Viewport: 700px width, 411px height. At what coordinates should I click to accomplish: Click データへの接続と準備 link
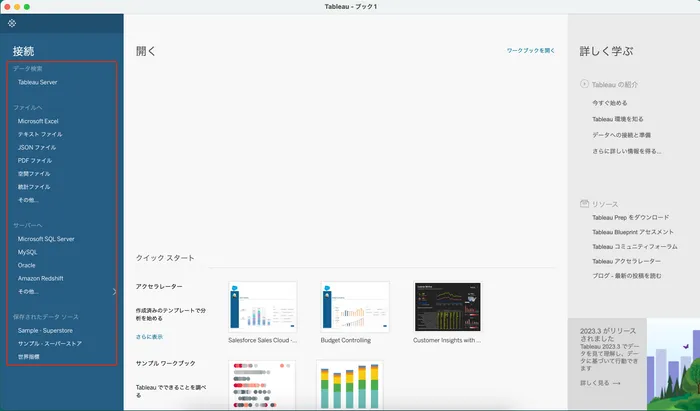[621, 135]
